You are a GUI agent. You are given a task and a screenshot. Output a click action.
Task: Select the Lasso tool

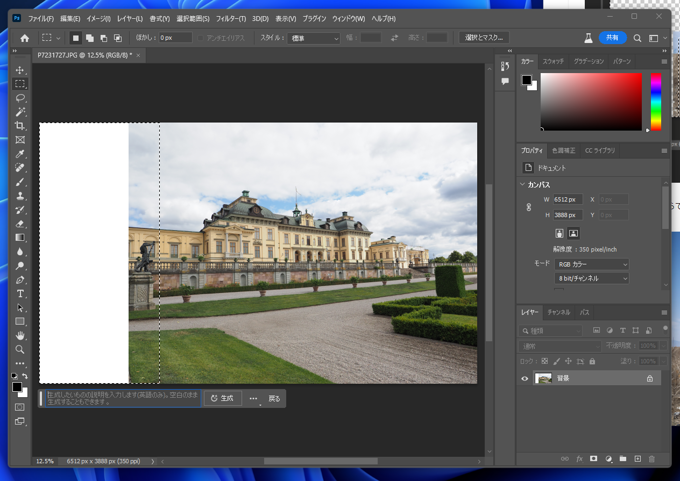tap(20, 98)
